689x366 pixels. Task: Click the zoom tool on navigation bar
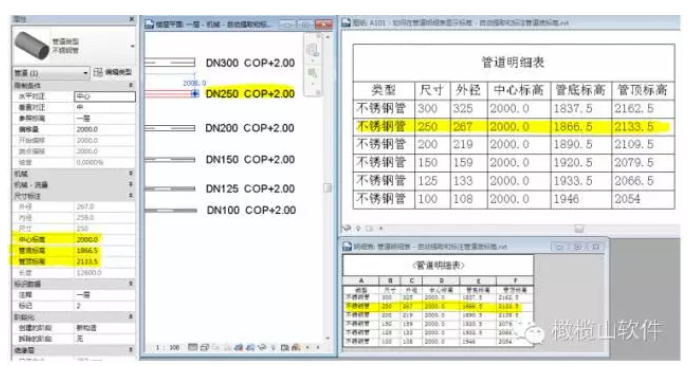tap(313, 73)
